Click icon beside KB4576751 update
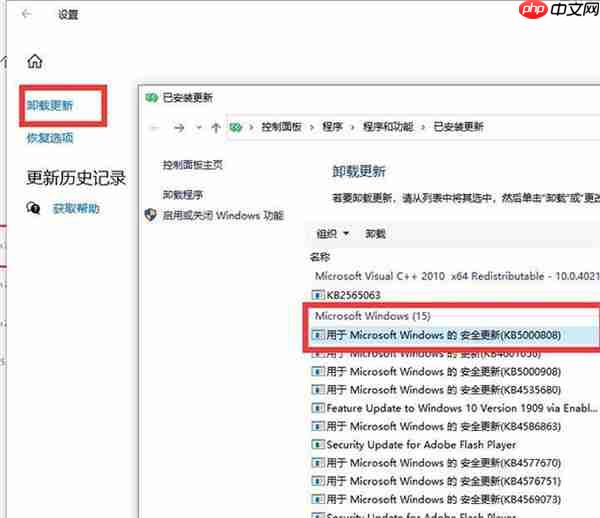The image size is (600, 518). 317,481
